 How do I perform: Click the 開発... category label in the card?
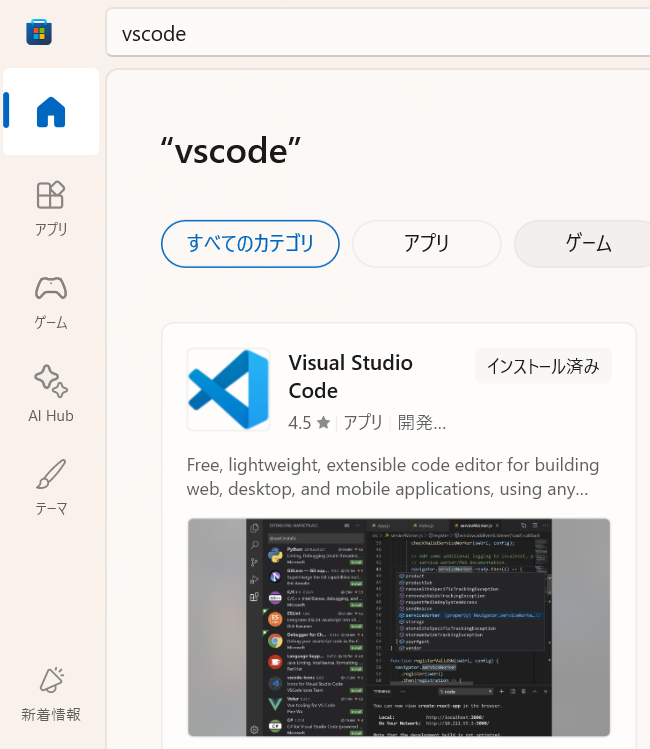tap(422, 423)
